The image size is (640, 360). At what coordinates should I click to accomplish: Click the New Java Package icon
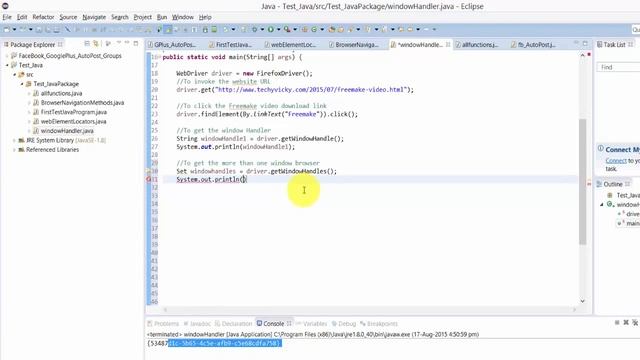pos(304,29)
